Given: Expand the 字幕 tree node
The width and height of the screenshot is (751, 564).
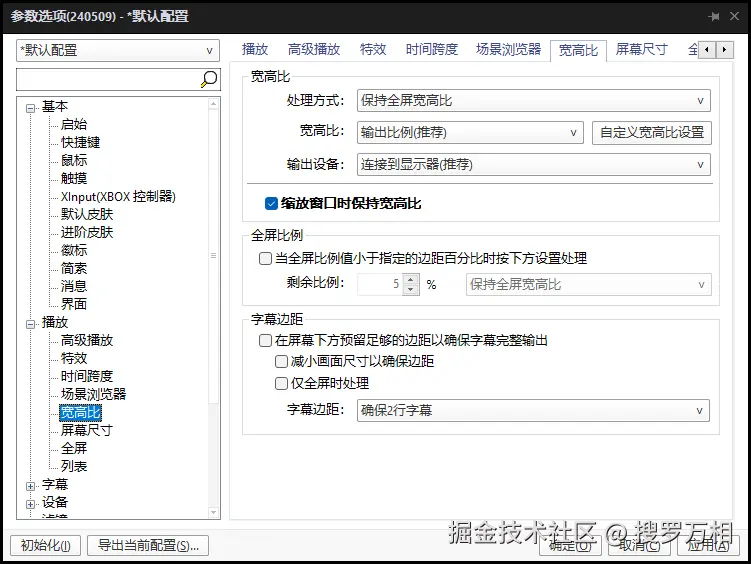Looking at the screenshot, I should tap(30, 486).
